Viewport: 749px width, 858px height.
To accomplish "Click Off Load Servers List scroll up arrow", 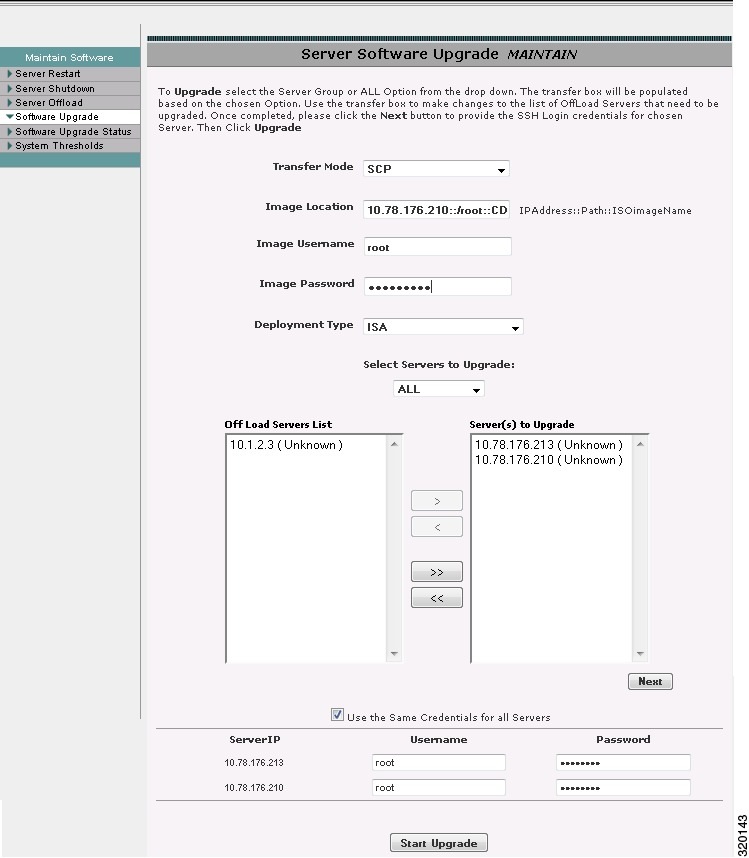I will coord(394,444).
